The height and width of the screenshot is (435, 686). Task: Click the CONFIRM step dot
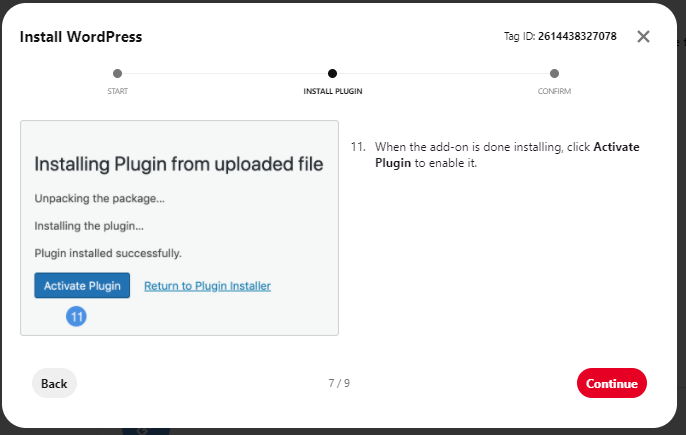554,74
